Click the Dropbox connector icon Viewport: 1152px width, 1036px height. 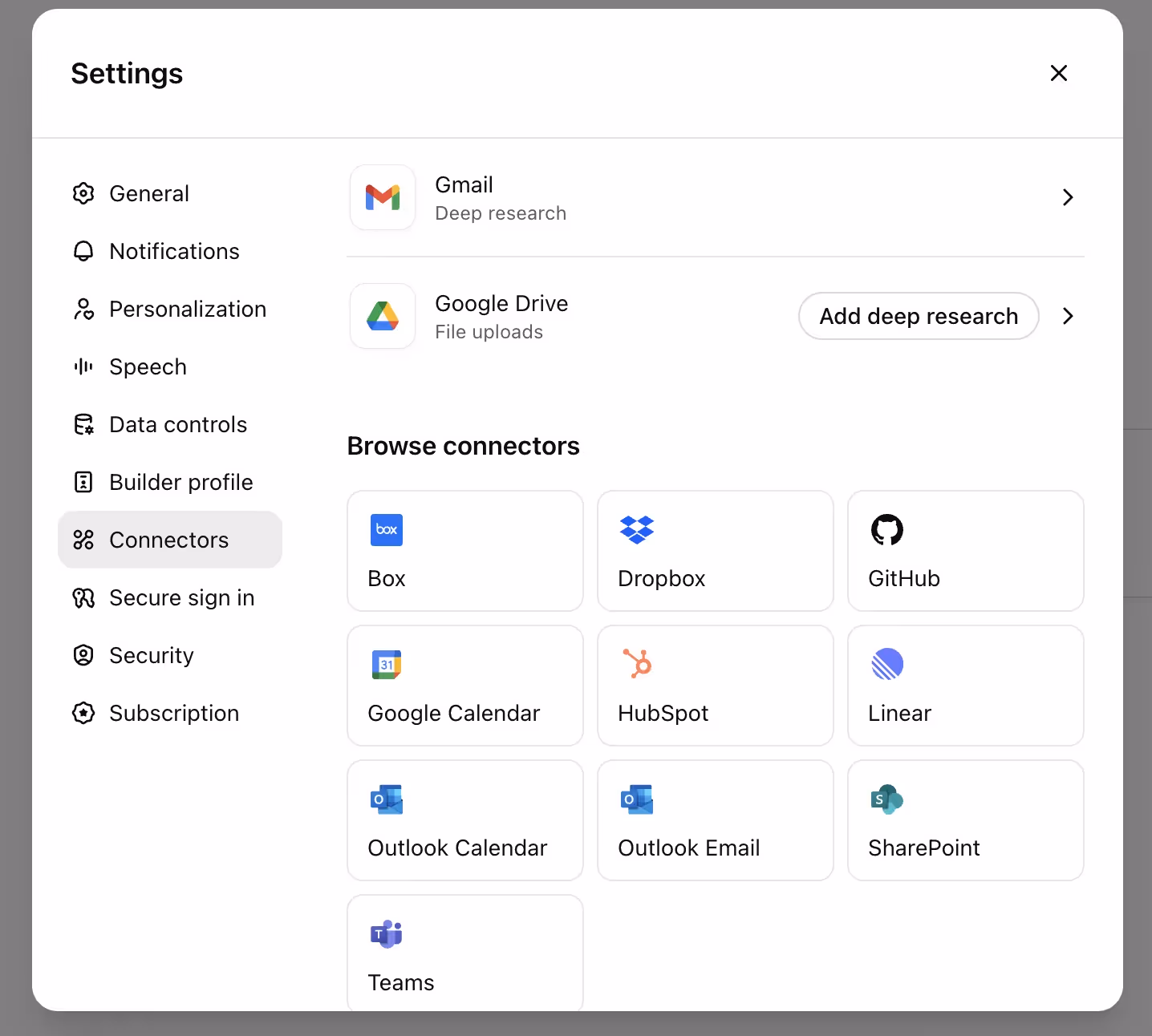click(x=637, y=530)
